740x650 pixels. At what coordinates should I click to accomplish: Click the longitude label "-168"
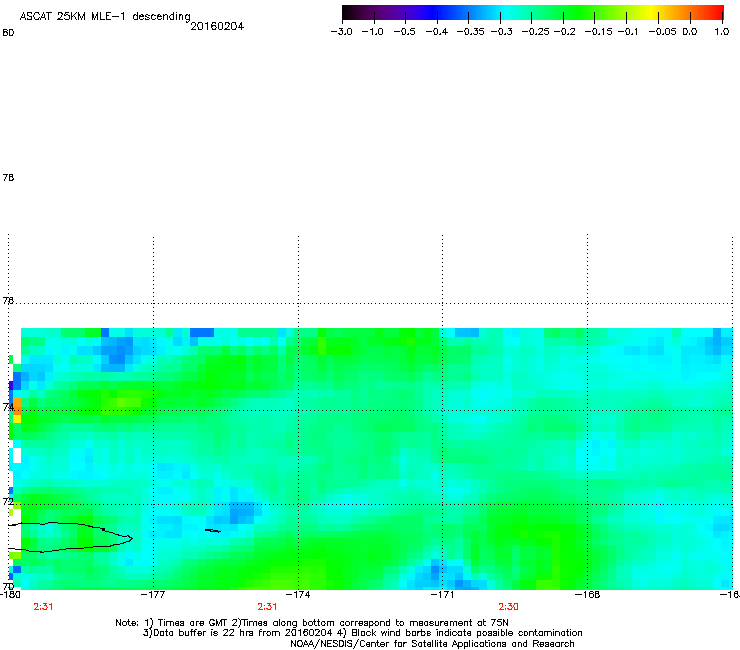coord(587,594)
